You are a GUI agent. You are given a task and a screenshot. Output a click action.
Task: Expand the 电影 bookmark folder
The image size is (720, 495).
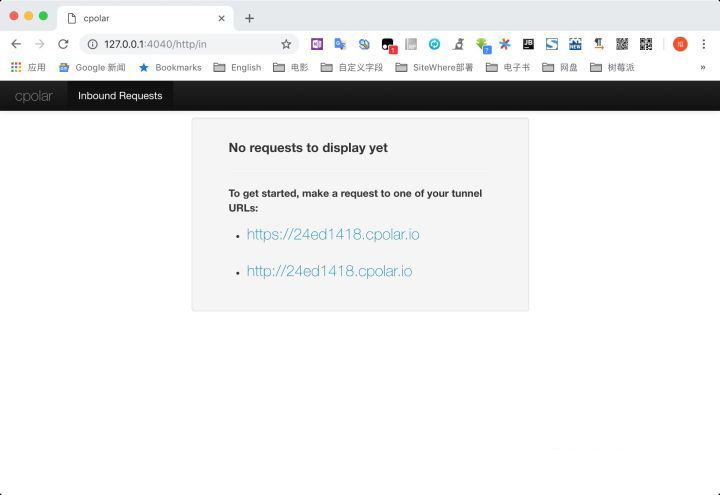(x=291, y=68)
